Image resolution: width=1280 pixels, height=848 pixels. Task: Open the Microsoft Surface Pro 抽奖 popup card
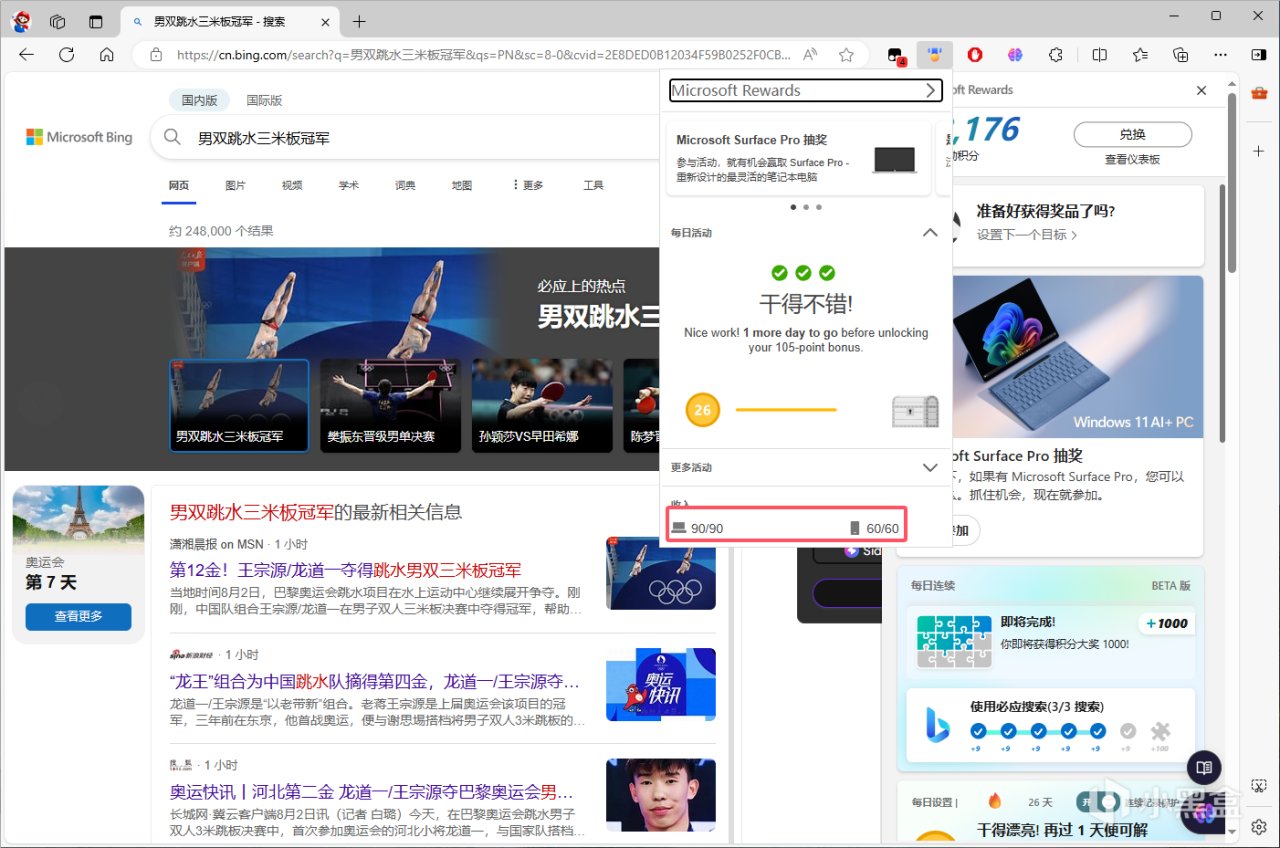tap(799, 159)
